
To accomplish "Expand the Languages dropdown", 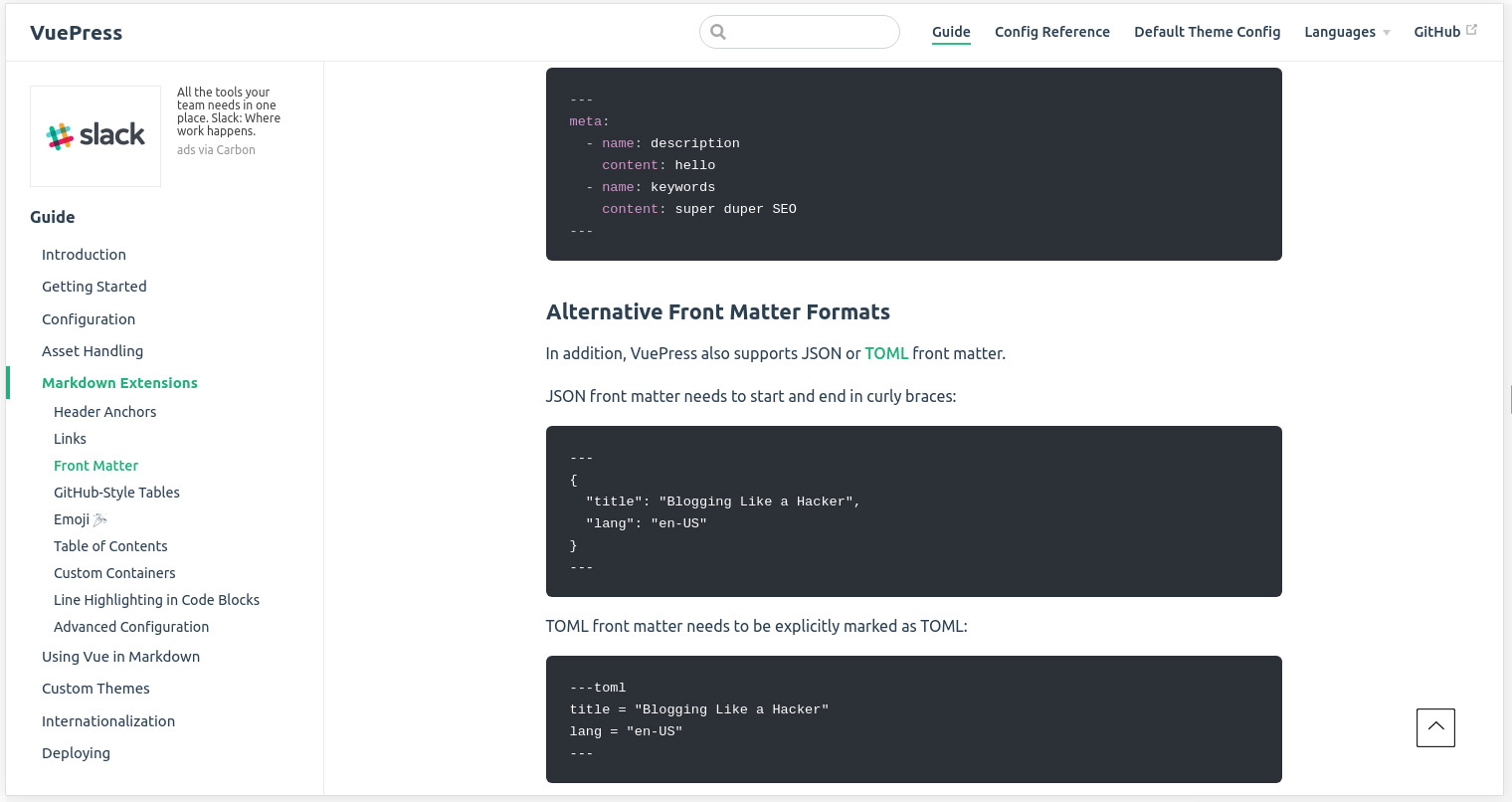I will click(x=1347, y=32).
